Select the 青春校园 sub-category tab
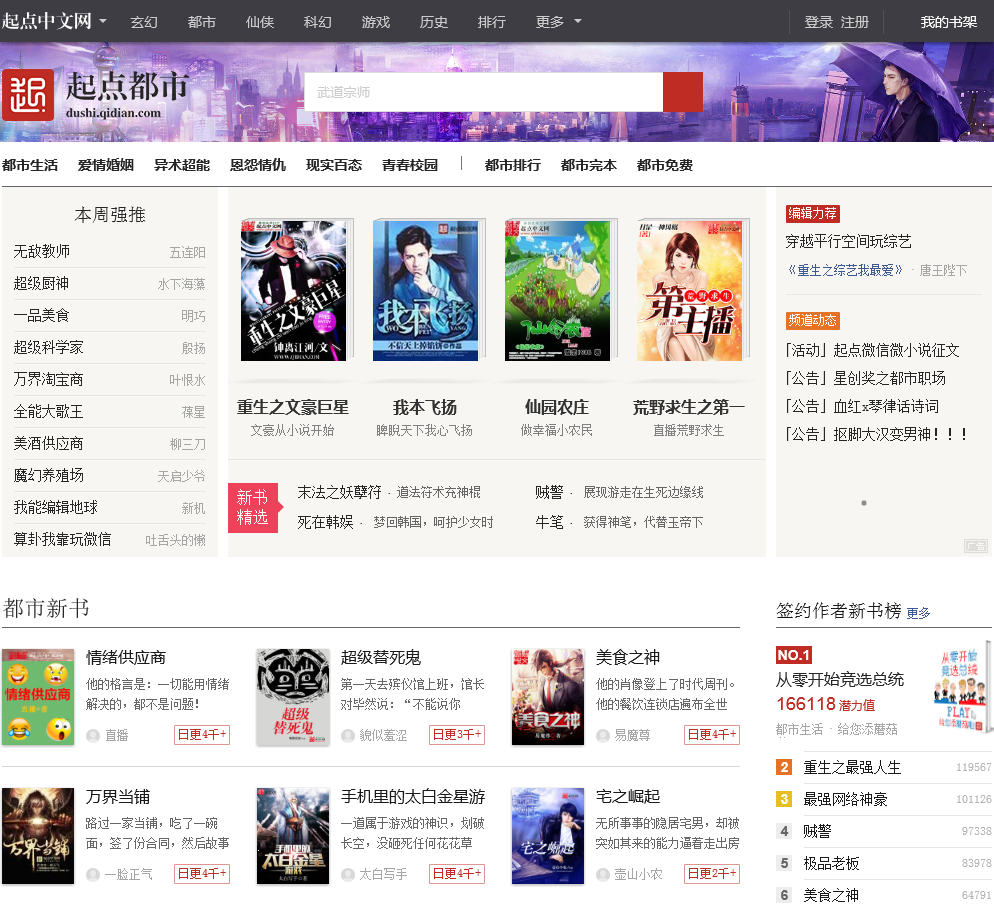The width and height of the screenshot is (994, 904). click(x=410, y=165)
